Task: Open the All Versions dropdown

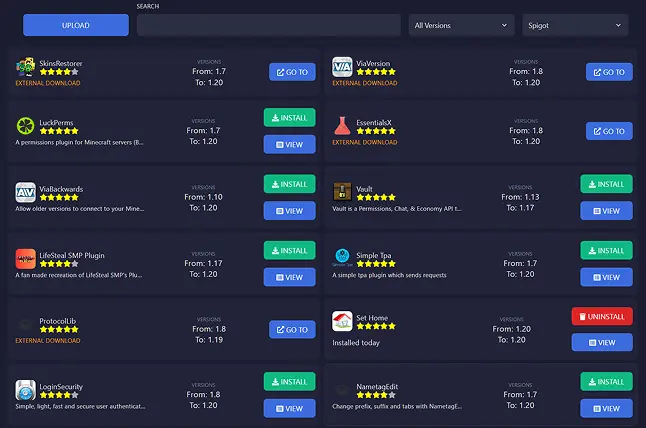Action: tap(461, 25)
